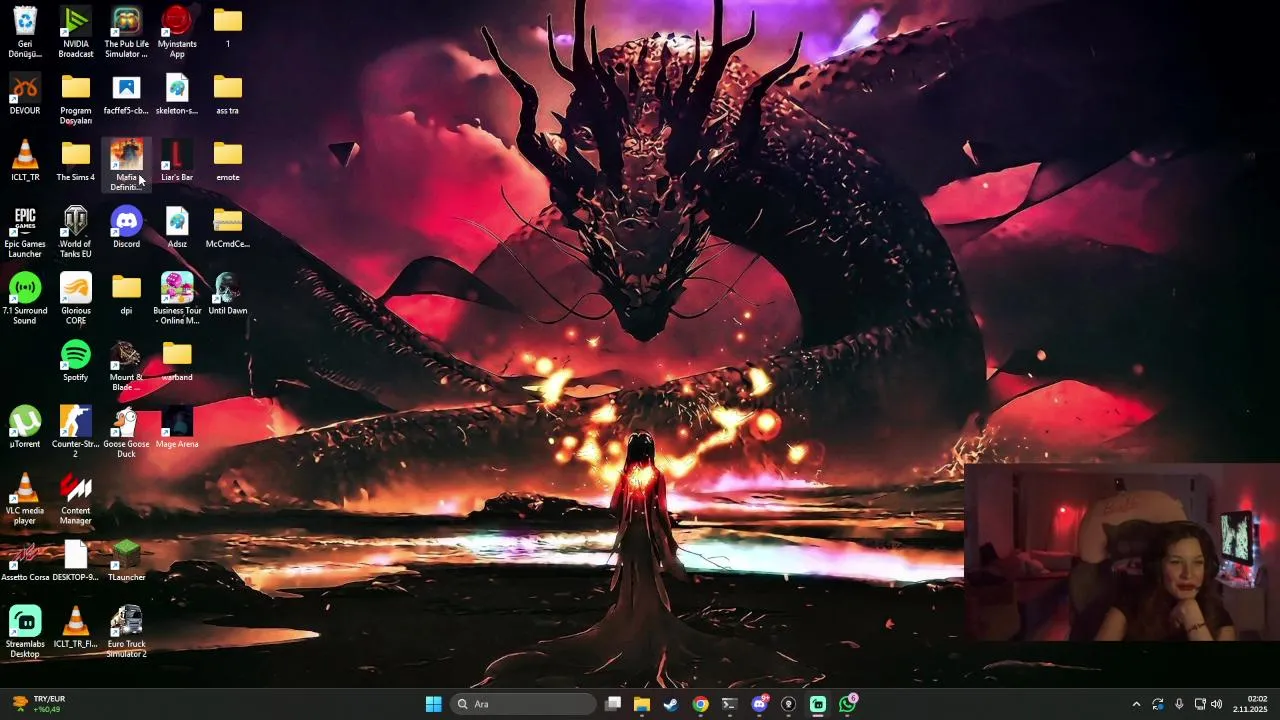Open the Recycle Bin desktop icon
This screenshot has height=720, width=1280.
pyautogui.click(x=25, y=31)
